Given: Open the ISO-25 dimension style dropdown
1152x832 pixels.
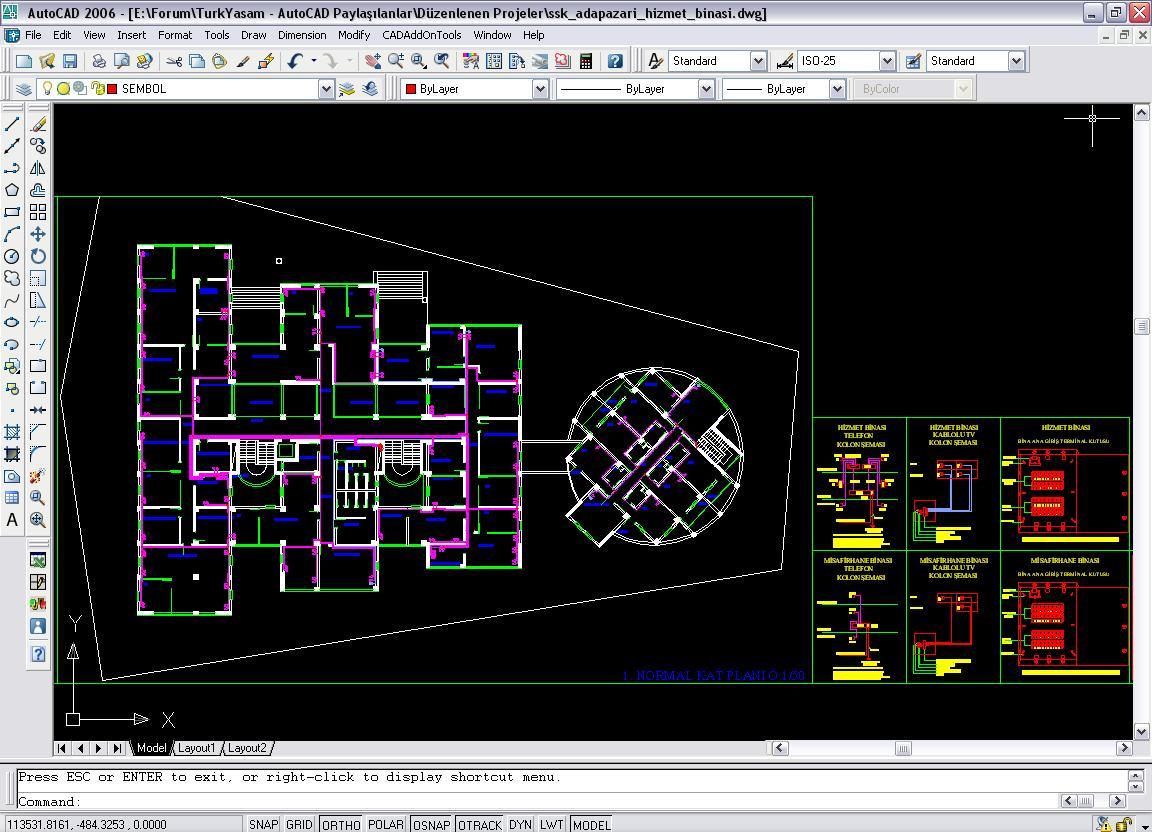Looking at the screenshot, I should 886,61.
